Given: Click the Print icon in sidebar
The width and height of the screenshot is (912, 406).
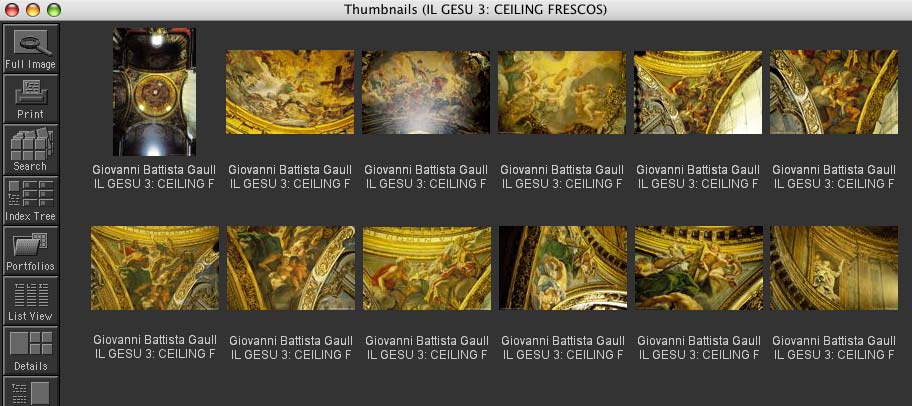Looking at the screenshot, I should click(30, 99).
